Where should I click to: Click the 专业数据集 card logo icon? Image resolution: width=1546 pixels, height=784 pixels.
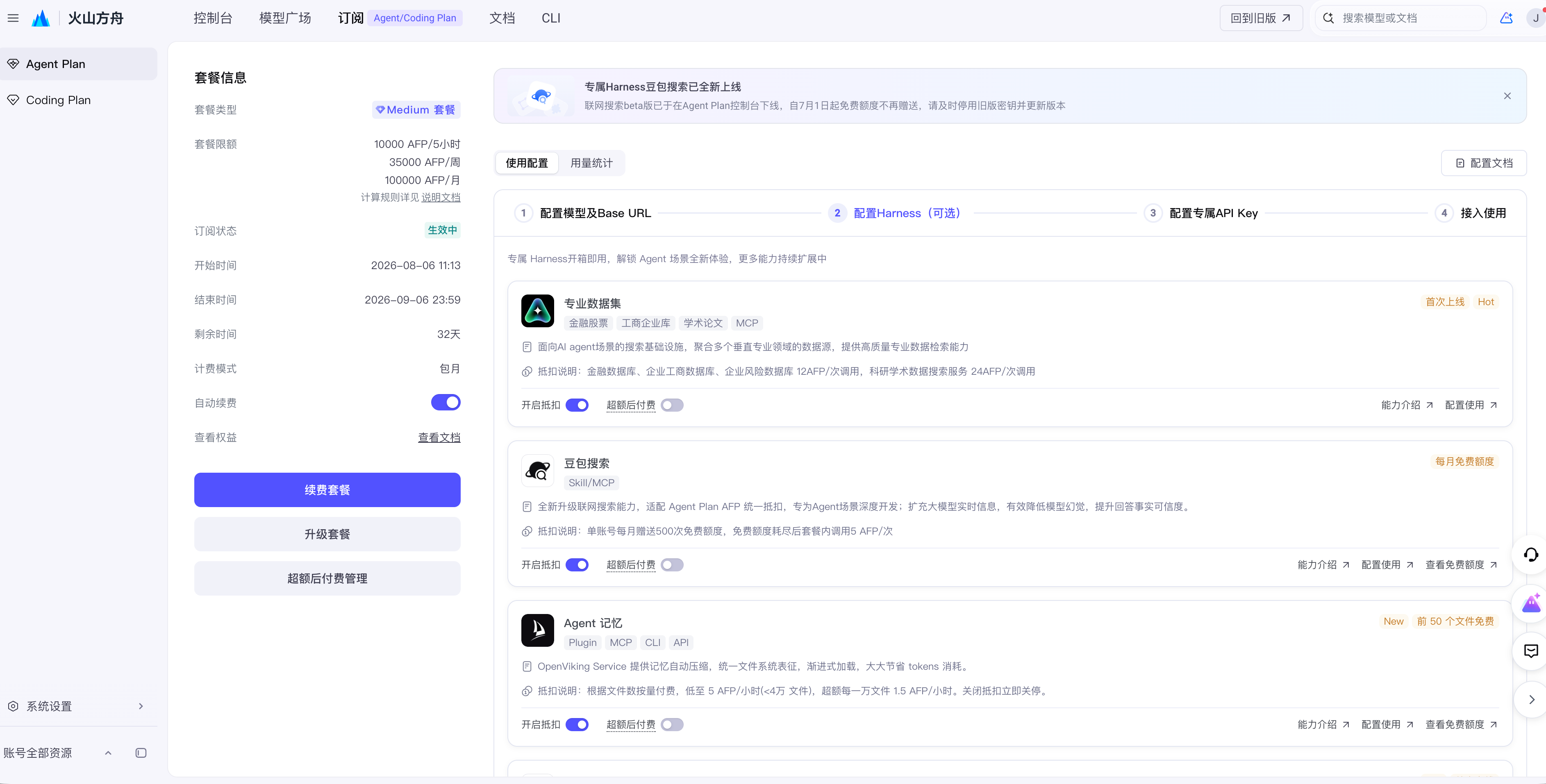pos(537,311)
